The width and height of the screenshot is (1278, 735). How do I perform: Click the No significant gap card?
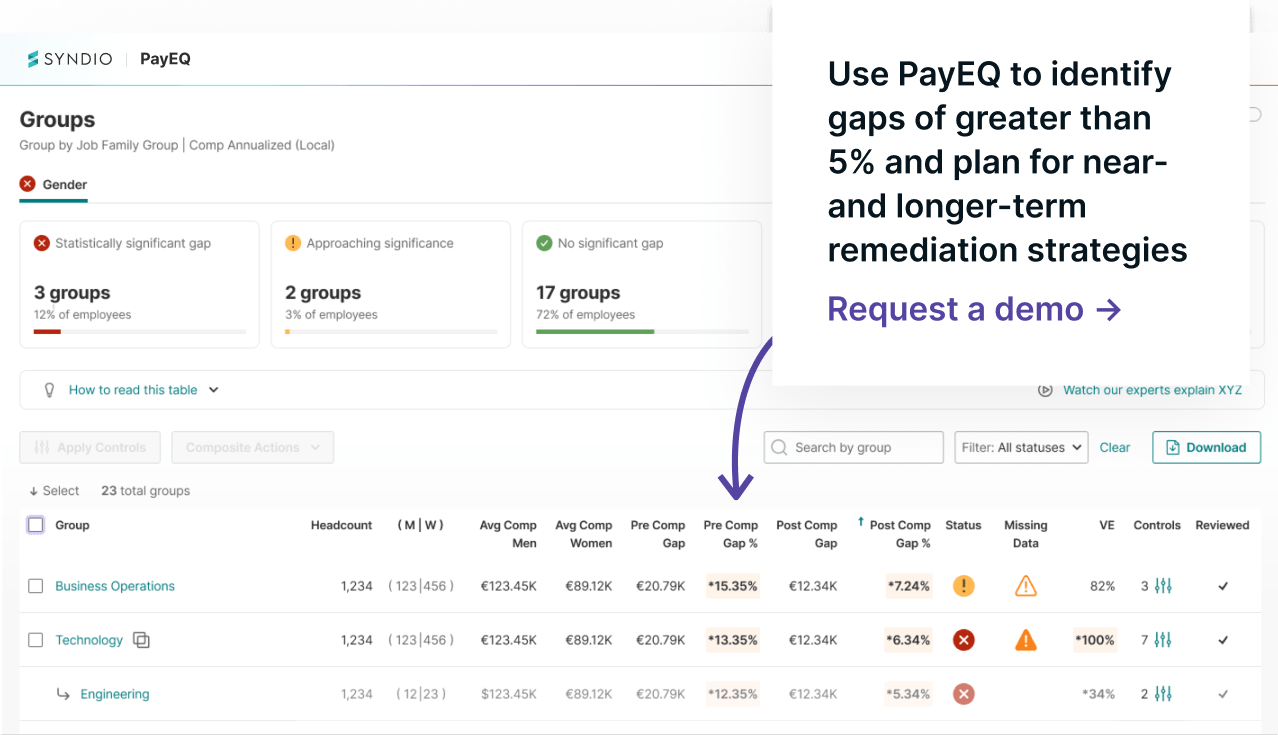[x=642, y=285]
